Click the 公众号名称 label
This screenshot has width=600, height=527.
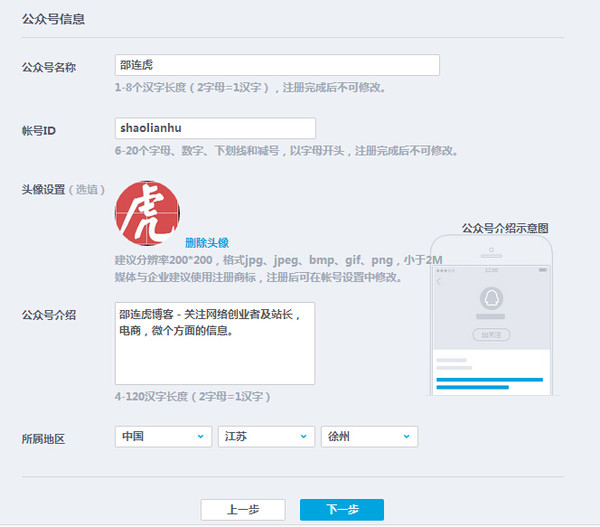click(x=49, y=67)
